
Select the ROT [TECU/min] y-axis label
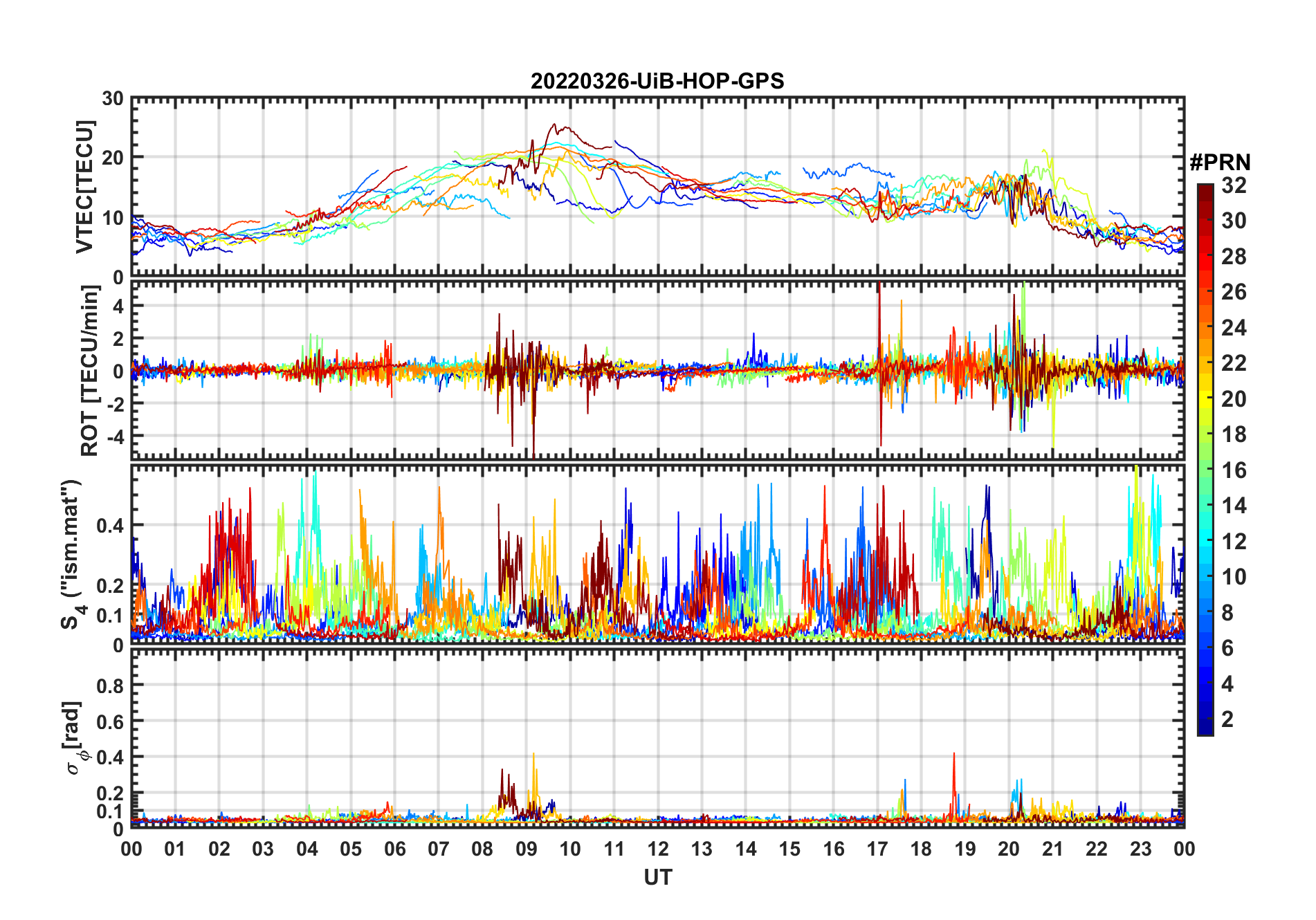[x=90, y=370]
